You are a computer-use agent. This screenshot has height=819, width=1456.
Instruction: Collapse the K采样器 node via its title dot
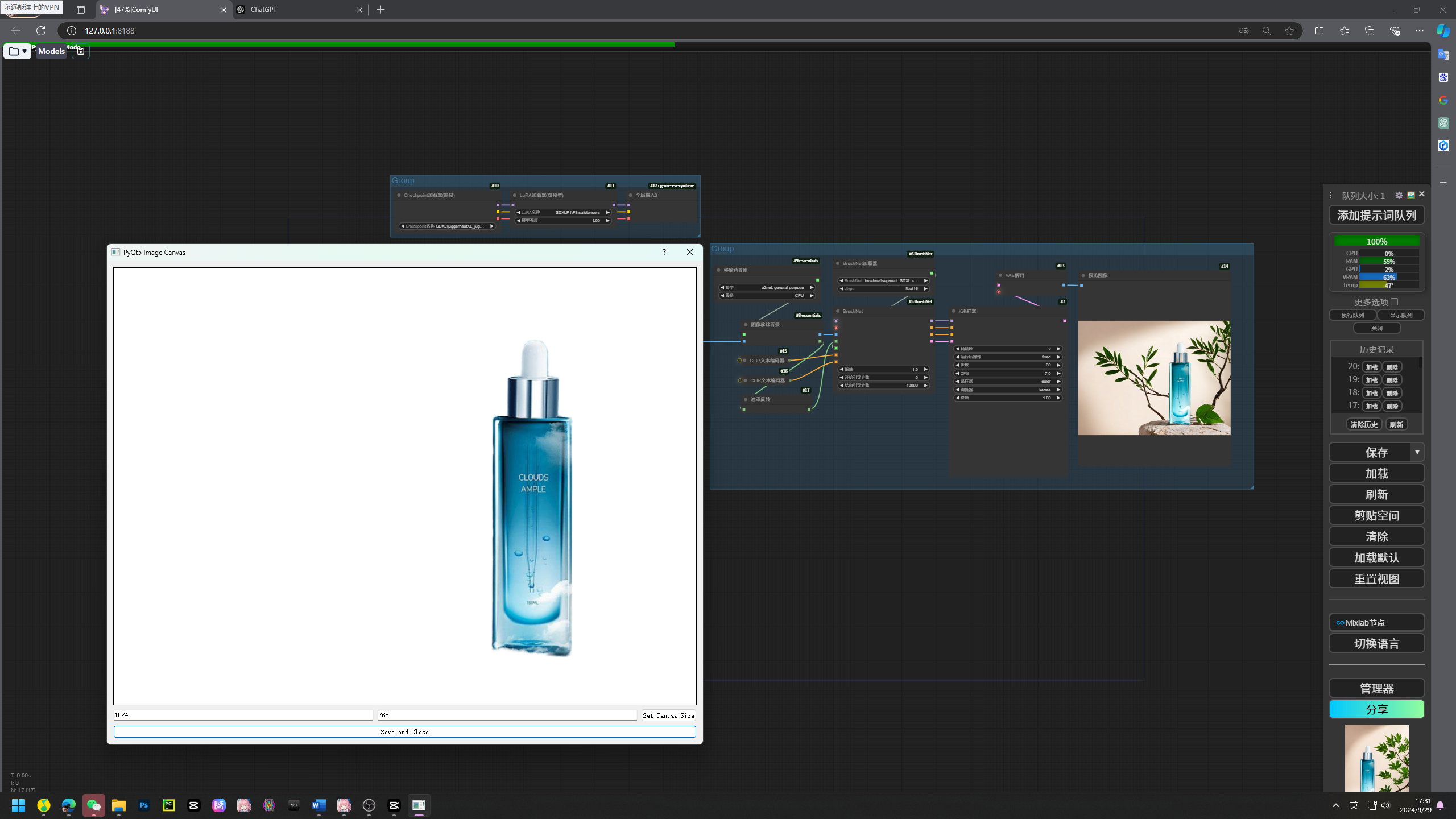[x=953, y=311]
